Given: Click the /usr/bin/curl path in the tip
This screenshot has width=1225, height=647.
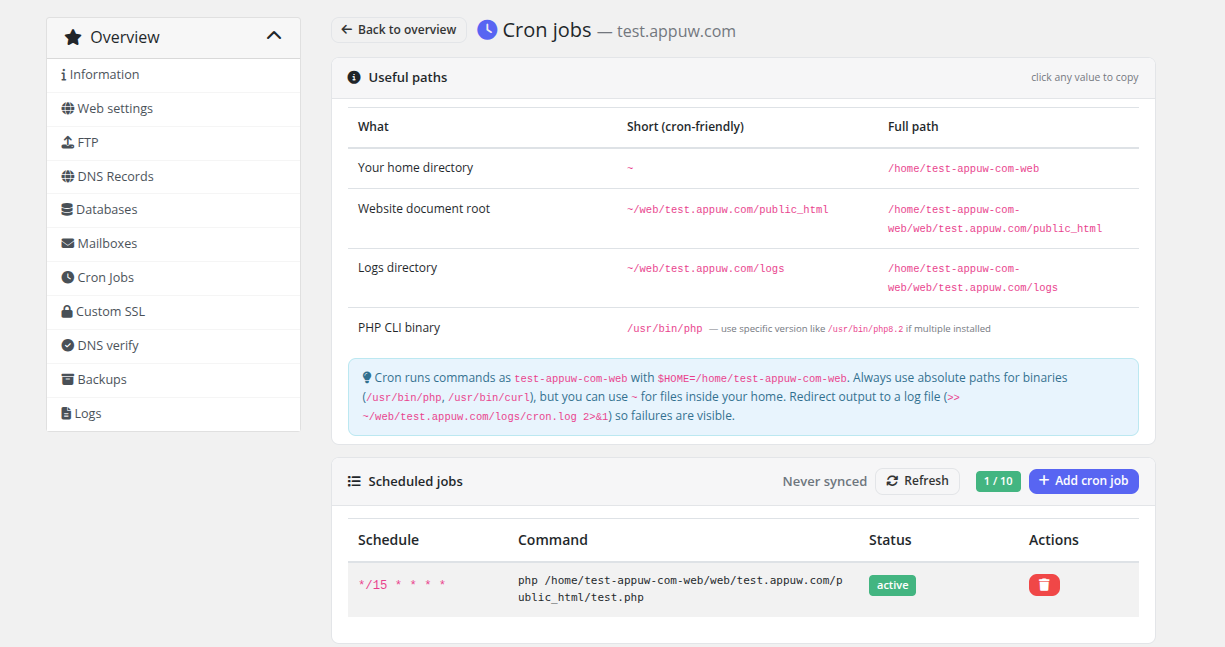Looking at the screenshot, I should (x=490, y=398).
